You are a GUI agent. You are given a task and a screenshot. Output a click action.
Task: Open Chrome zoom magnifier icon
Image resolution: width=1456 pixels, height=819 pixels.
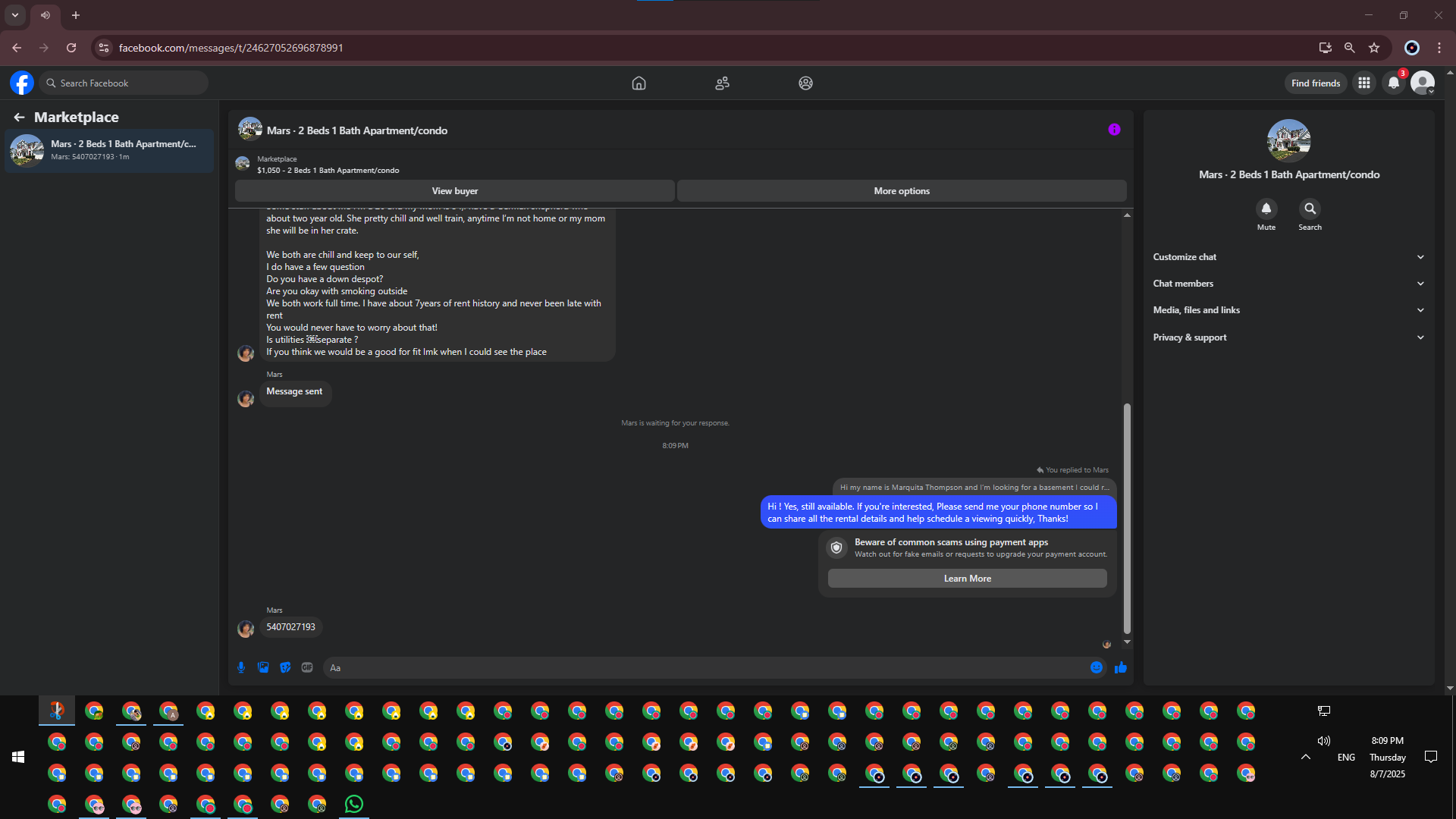(1350, 48)
